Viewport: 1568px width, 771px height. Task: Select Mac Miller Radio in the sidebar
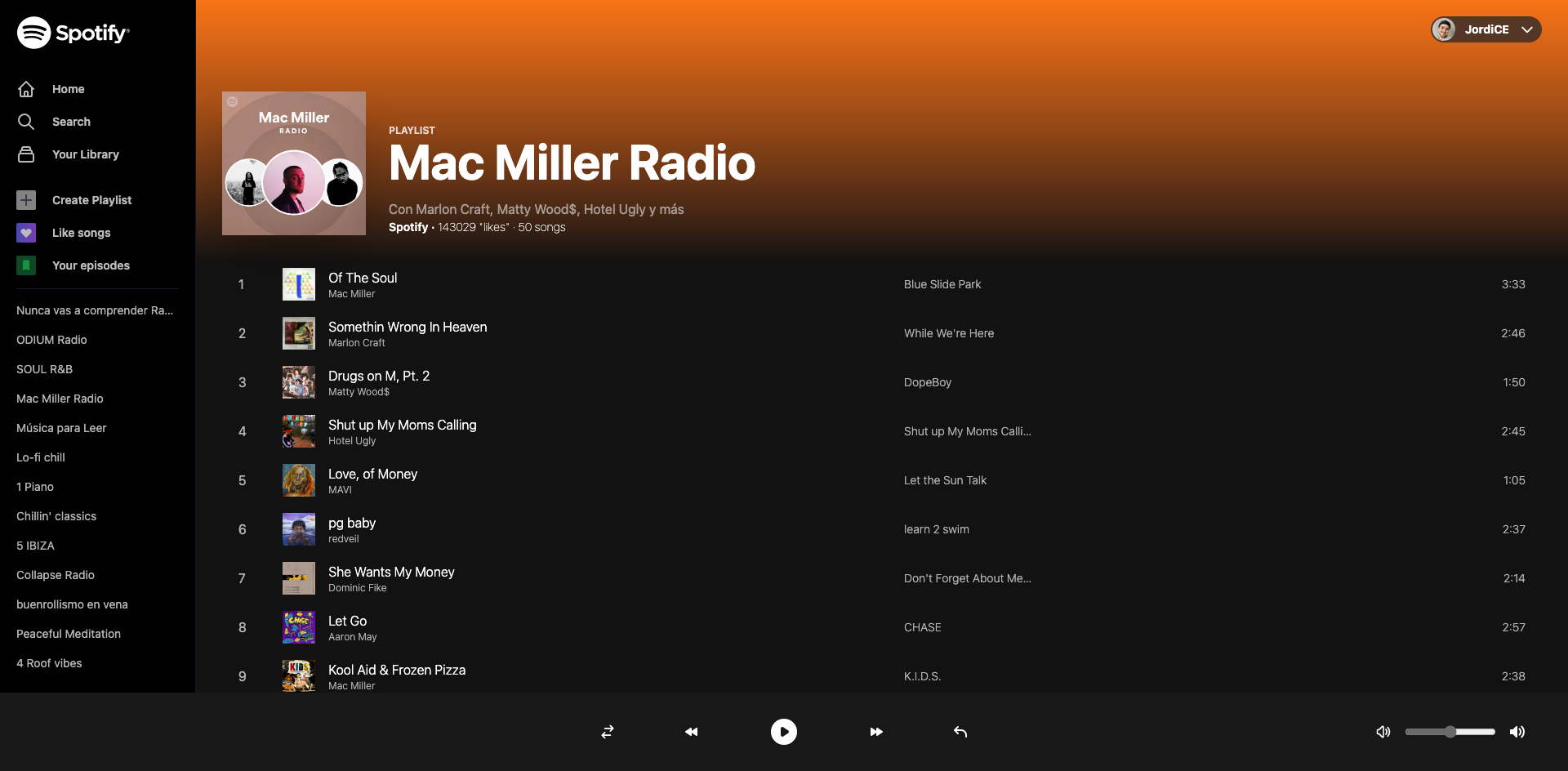tap(59, 399)
